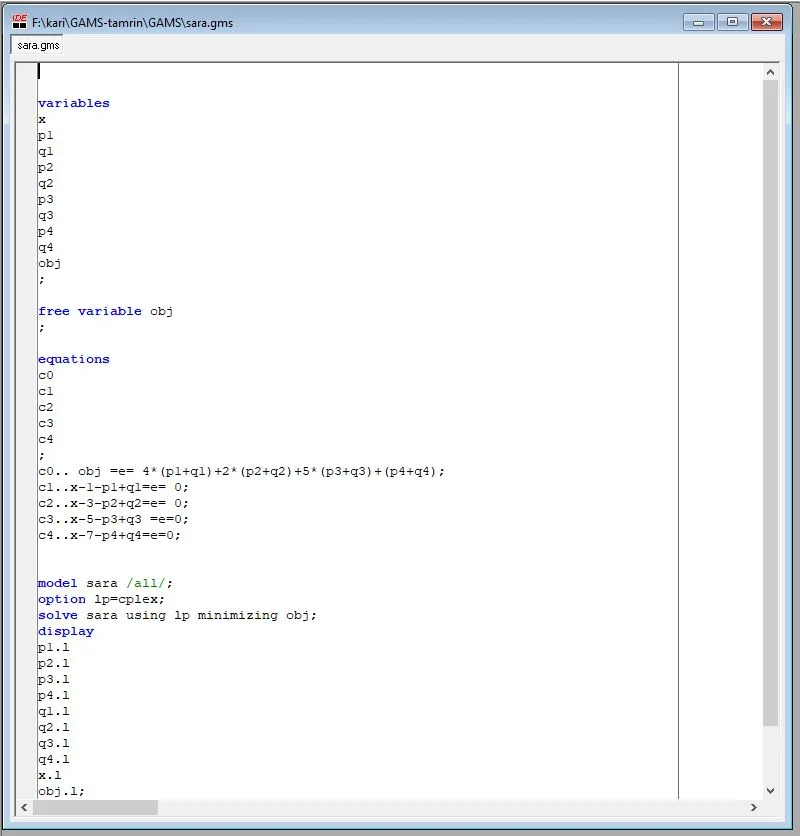
Task: Place cursor in the c0 objective equation line
Action: pyautogui.click(x=240, y=471)
